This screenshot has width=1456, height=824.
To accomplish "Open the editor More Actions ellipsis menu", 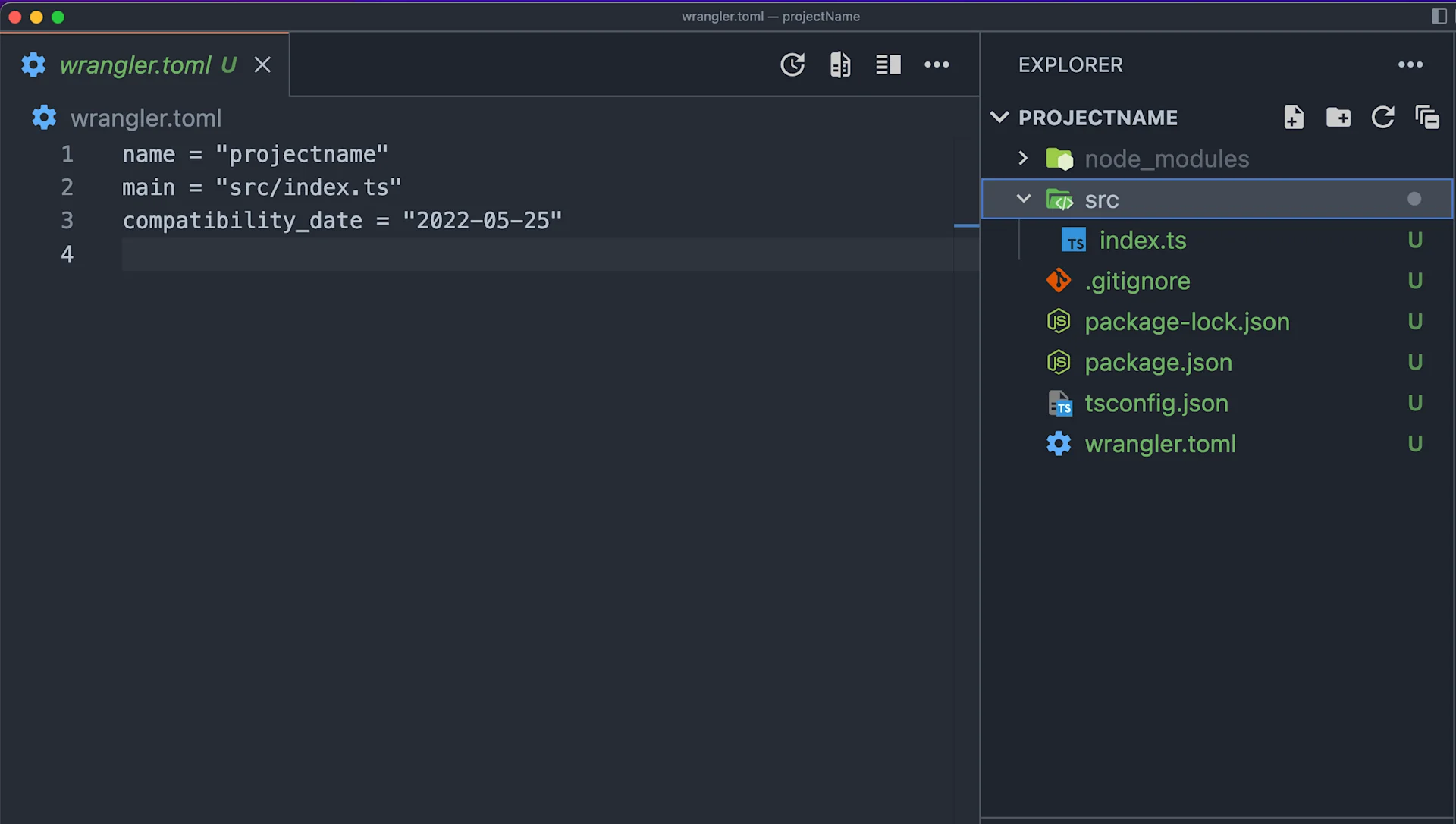I will 937,64.
